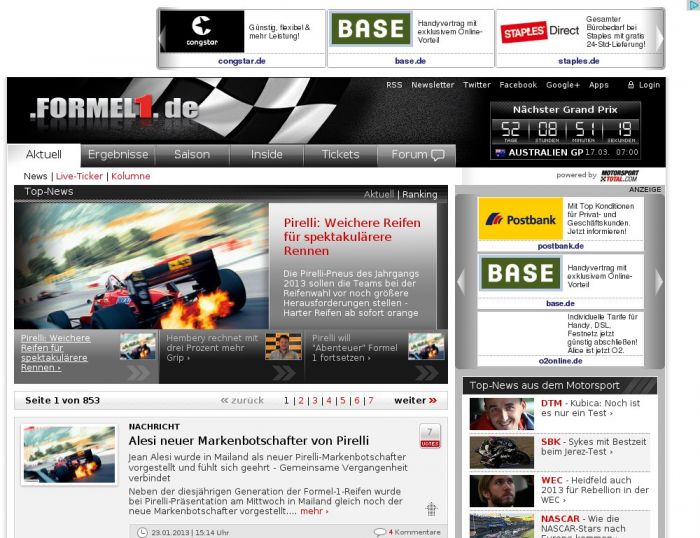Select the Live-Ticker submenu item
The image size is (700, 538).
pyautogui.click(x=79, y=176)
